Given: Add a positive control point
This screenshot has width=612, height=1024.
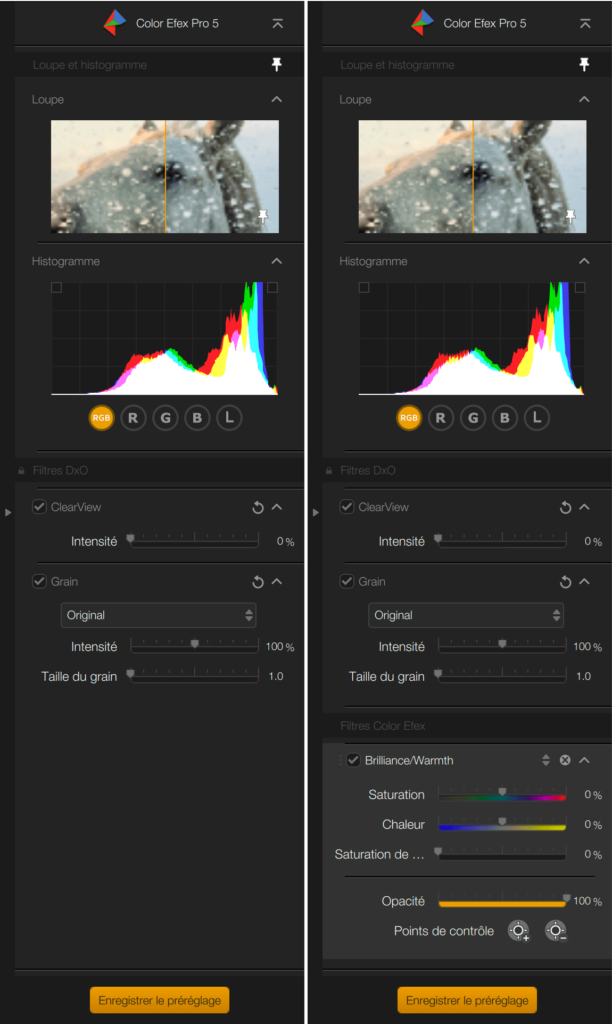Looking at the screenshot, I should (x=519, y=931).
